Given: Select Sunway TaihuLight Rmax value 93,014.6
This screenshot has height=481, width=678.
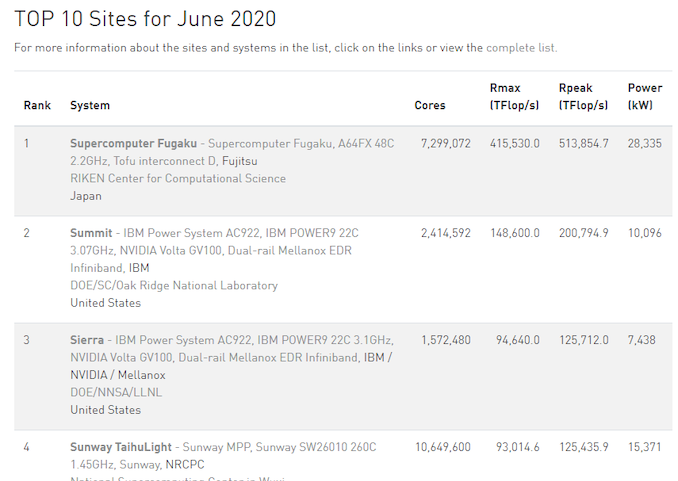Looking at the screenshot, I should 518,447.
